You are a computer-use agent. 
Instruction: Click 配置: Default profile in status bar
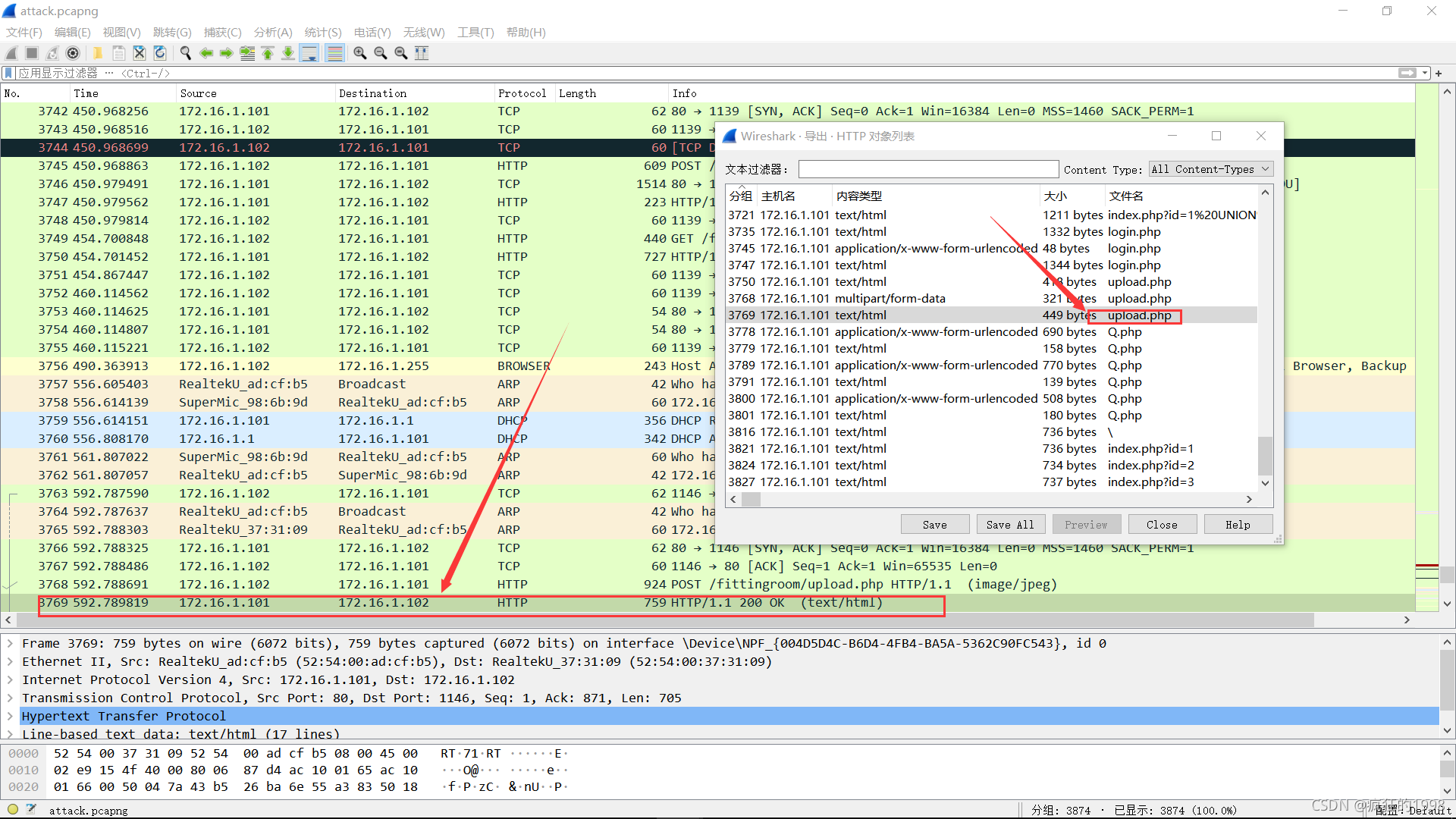(x=1412, y=810)
